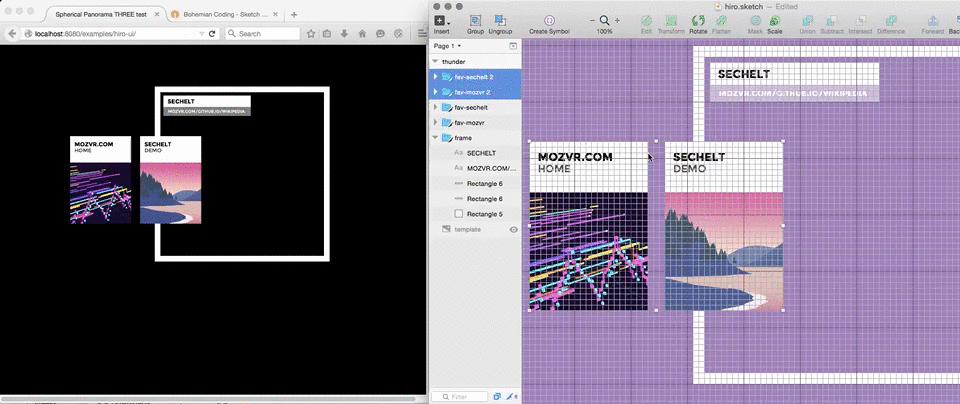960x404 pixels.
Task: Click the Insert tool in Sketch toolbar
Action: click(x=441, y=21)
